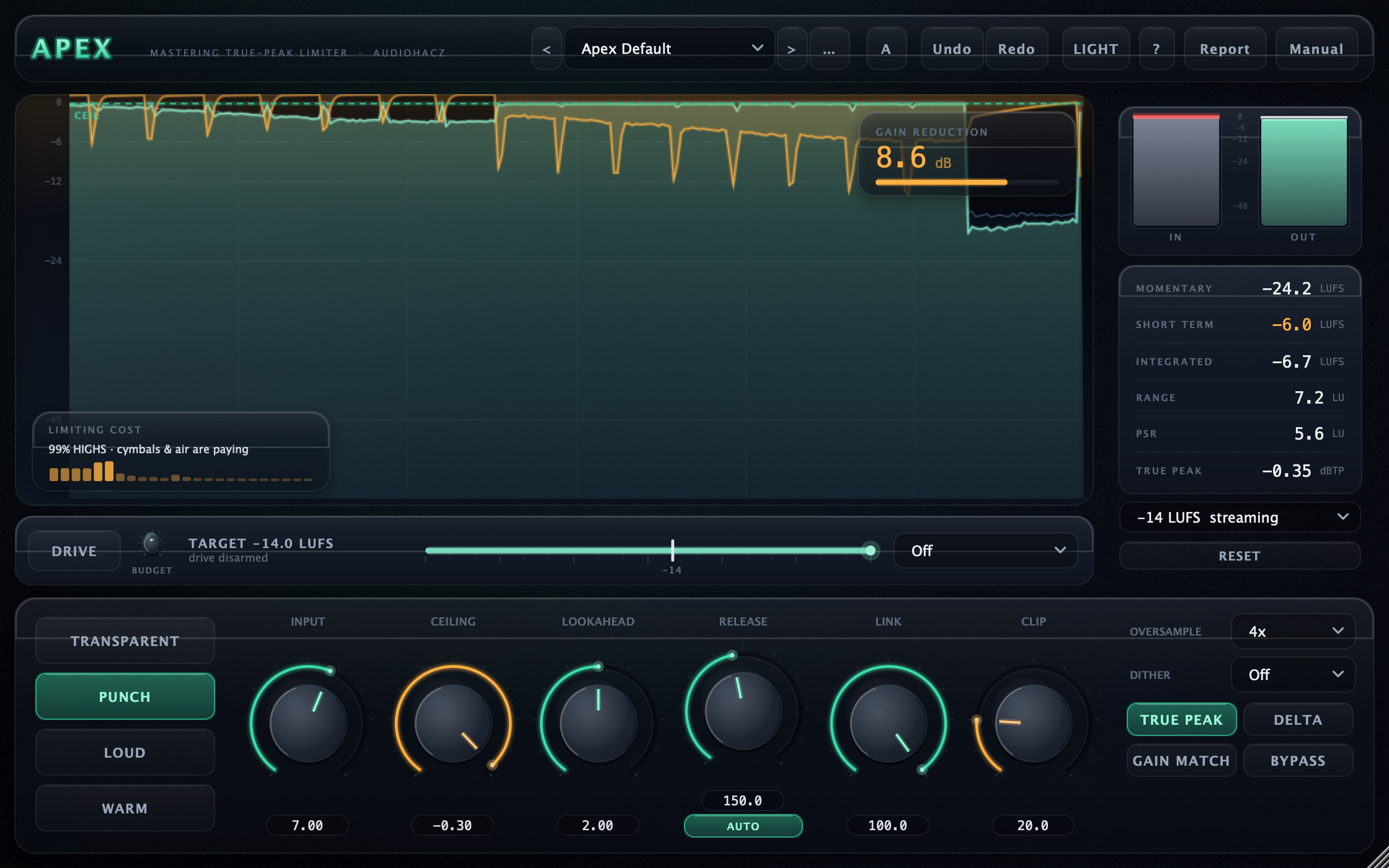Select the TRANSPARENT limiter style
The height and width of the screenshot is (868, 1389).
[125, 641]
